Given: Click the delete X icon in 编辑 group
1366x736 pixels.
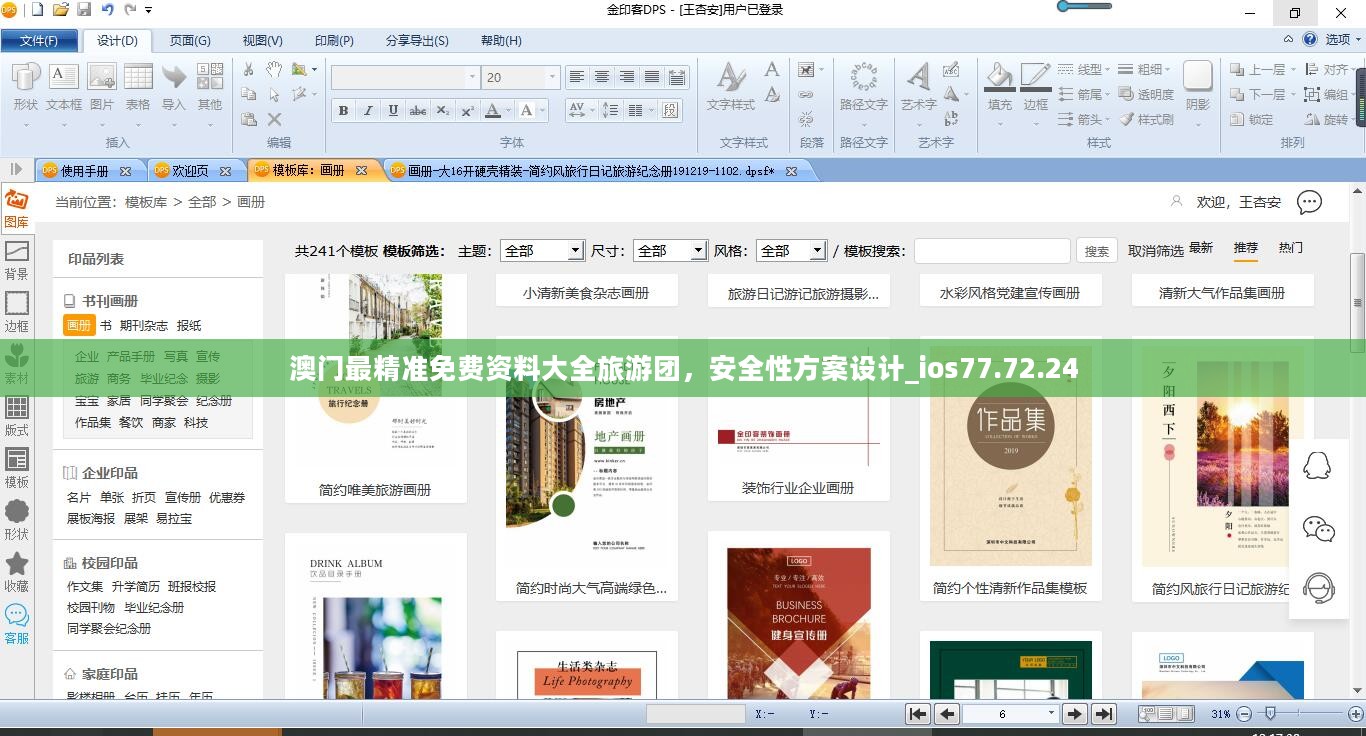Looking at the screenshot, I should pyautogui.click(x=274, y=119).
